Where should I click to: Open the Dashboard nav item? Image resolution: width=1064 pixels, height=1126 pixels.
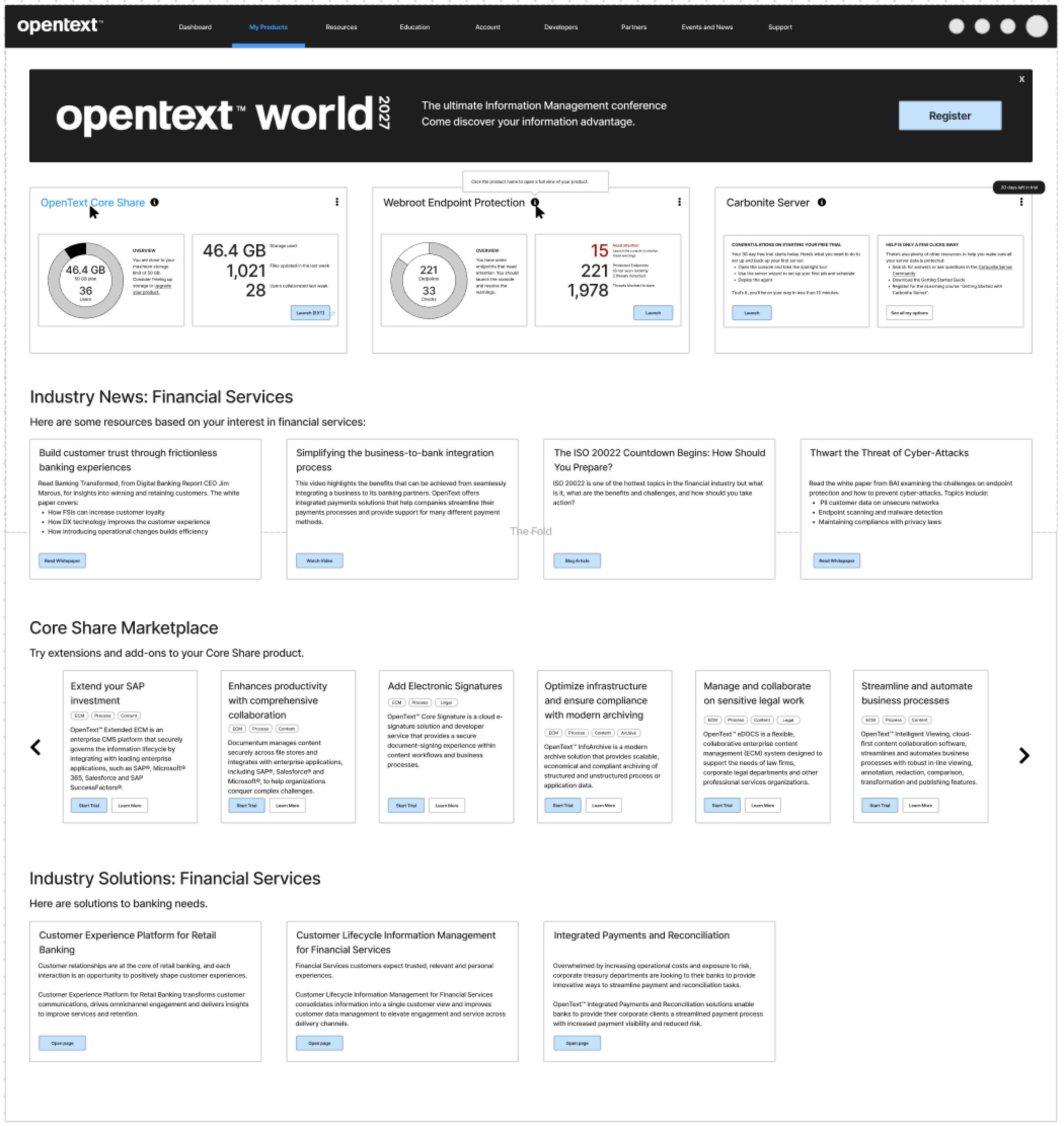(x=195, y=27)
